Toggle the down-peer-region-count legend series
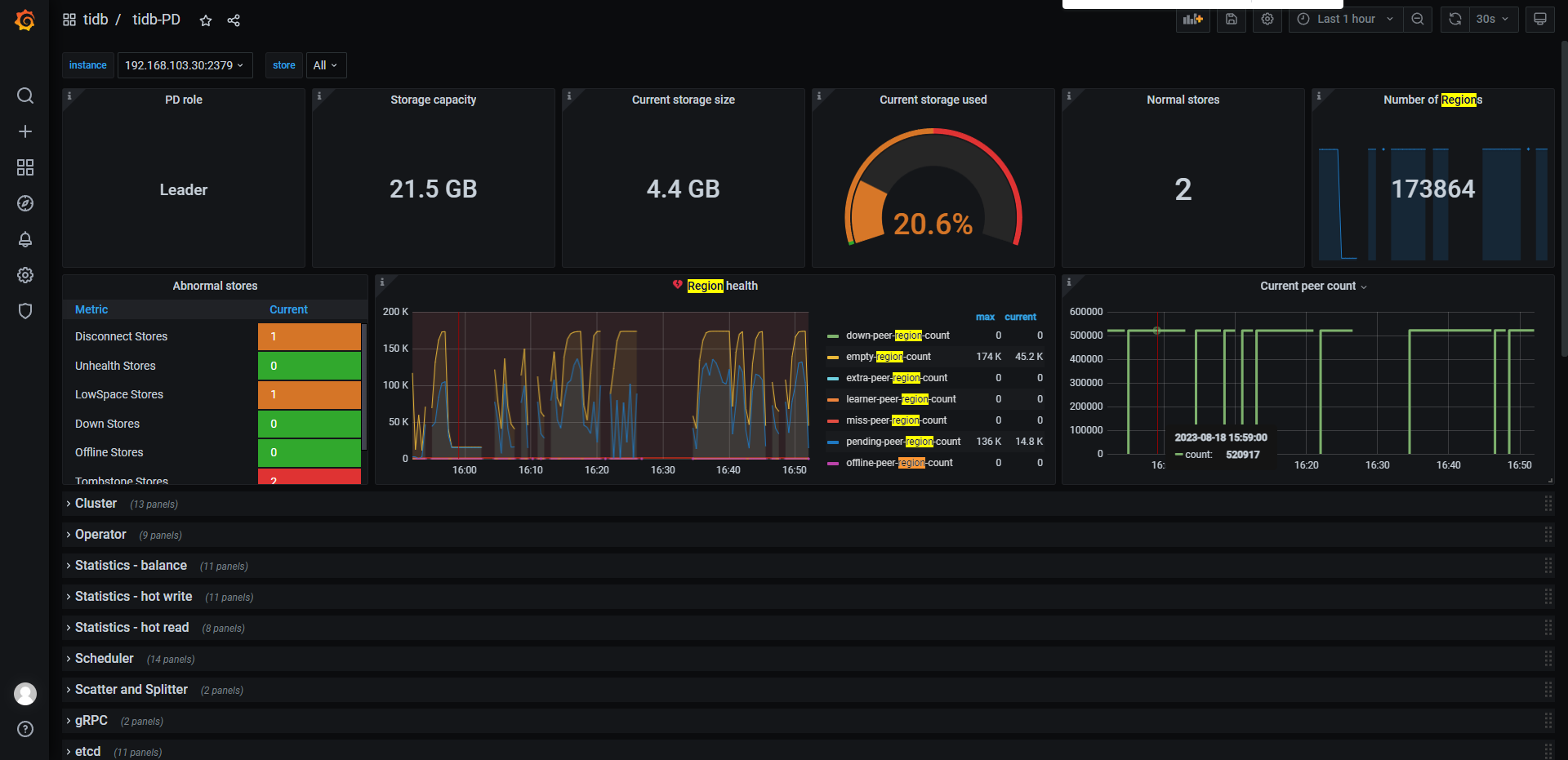 pyautogui.click(x=897, y=336)
